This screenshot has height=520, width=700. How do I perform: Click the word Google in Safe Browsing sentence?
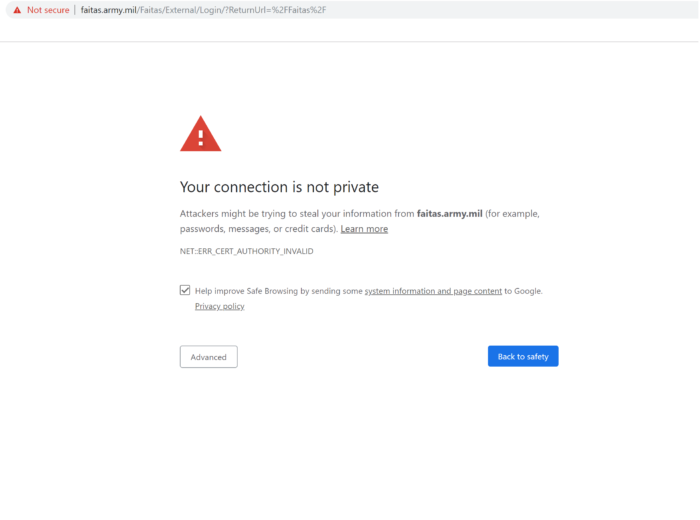[x=527, y=291]
